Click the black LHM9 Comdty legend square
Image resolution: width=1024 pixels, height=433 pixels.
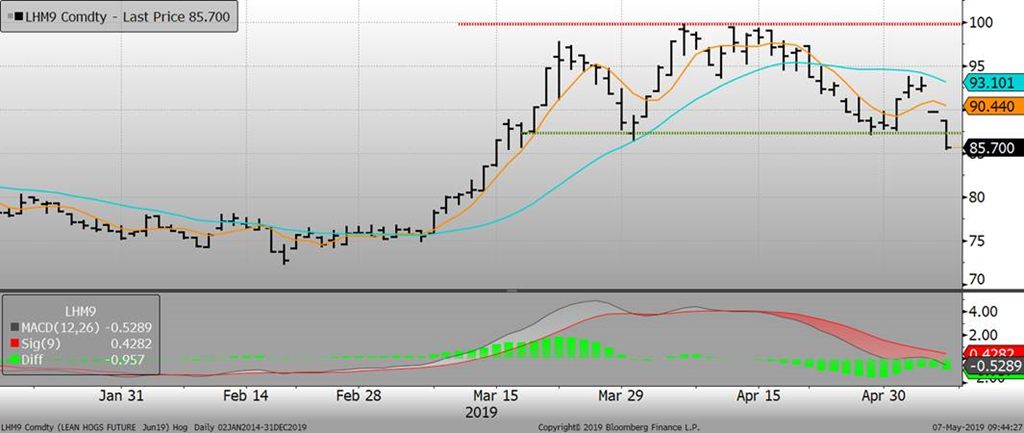(x=17, y=17)
